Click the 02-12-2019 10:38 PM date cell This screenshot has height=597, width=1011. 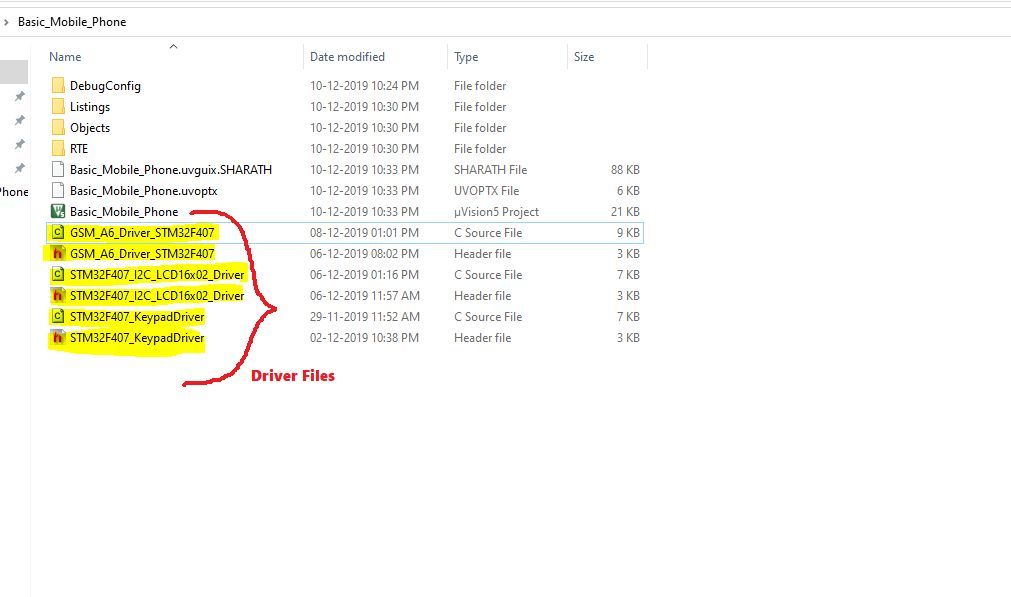click(364, 338)
